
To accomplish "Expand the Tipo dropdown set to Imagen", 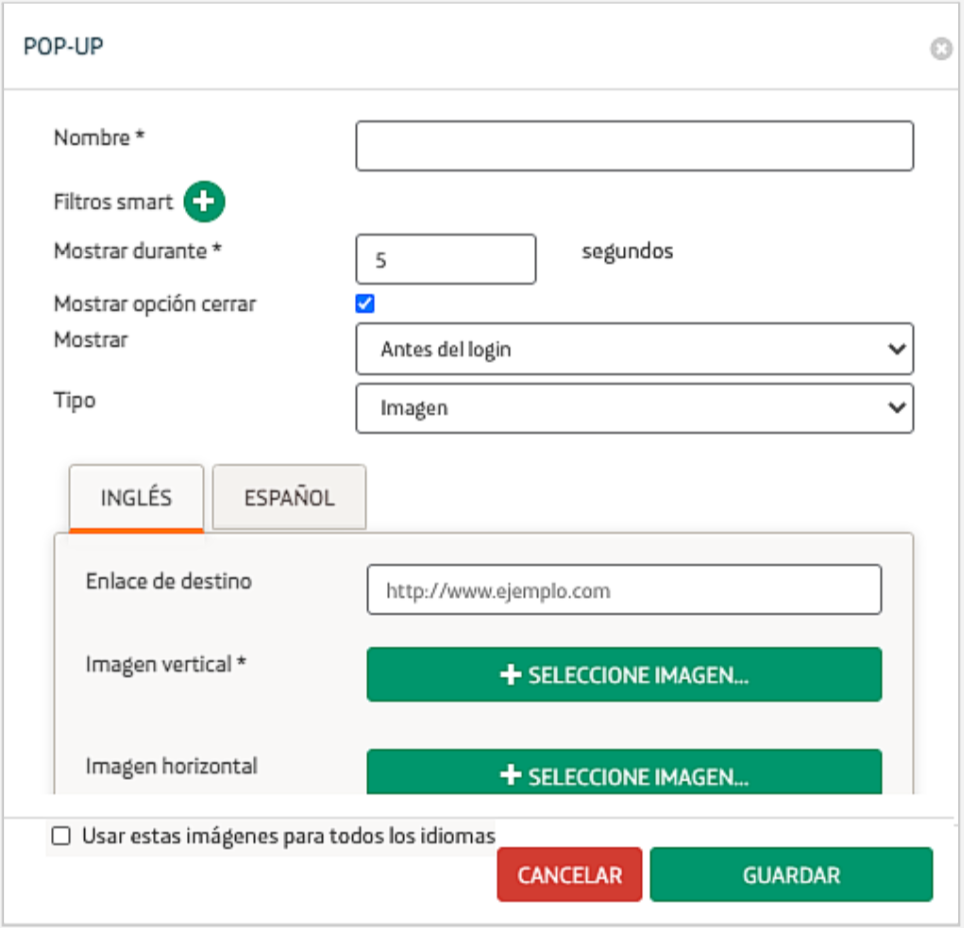I will [634, 408].
